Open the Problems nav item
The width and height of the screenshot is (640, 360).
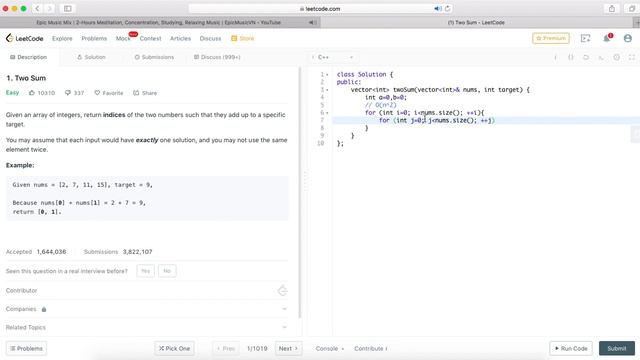94,38
